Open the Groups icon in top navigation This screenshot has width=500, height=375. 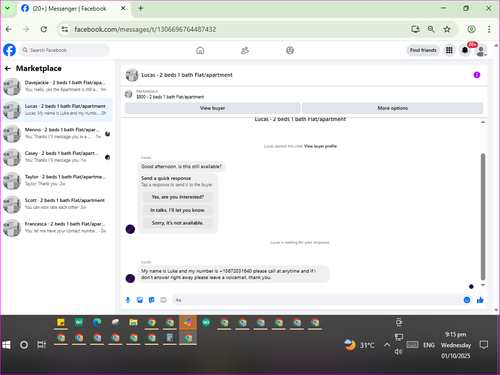pos(290,50)
